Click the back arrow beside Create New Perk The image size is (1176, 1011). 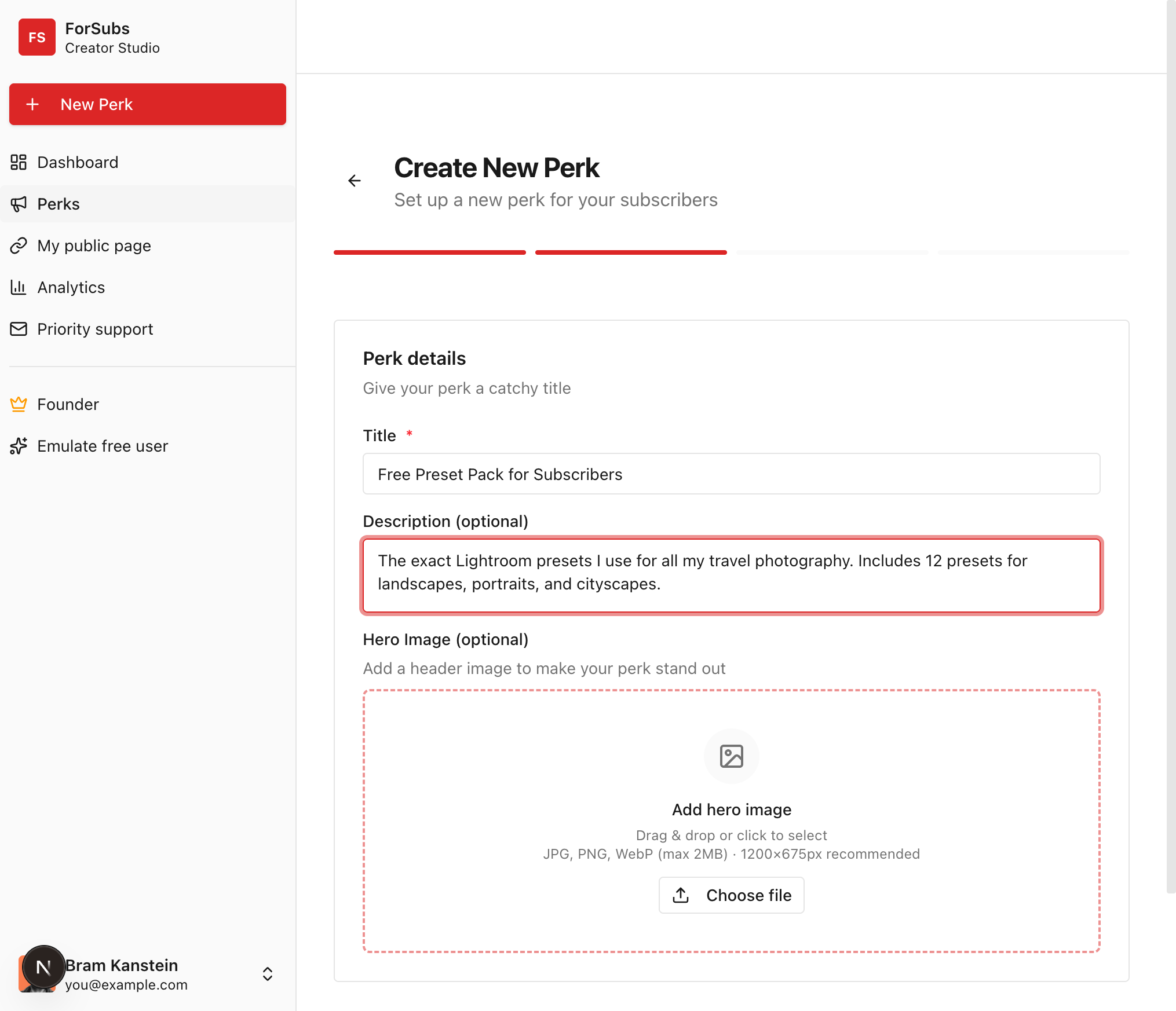tap(354, 181)
